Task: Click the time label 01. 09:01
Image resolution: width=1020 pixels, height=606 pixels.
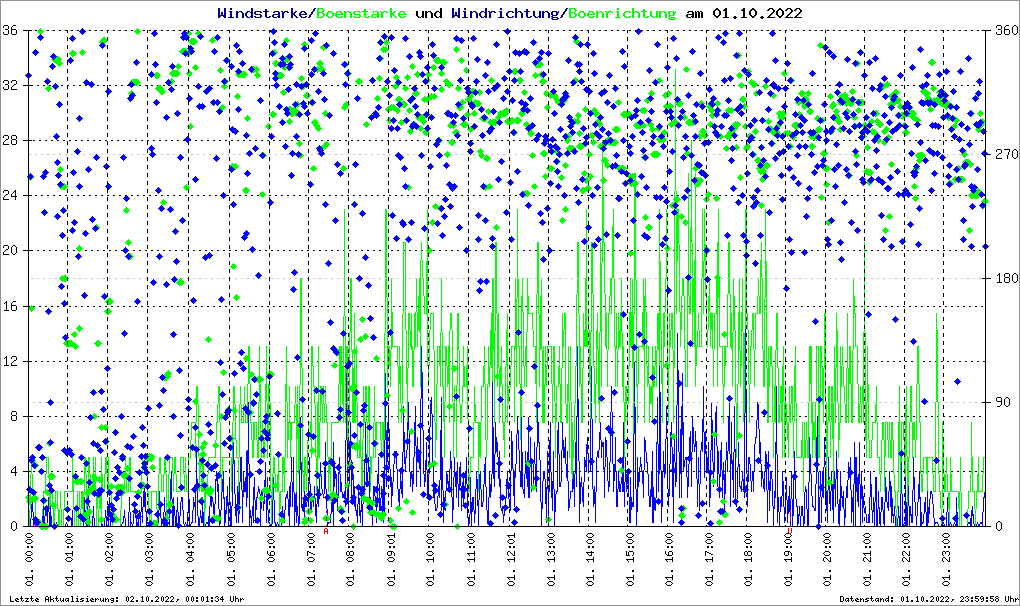Action: coord(391,560)
